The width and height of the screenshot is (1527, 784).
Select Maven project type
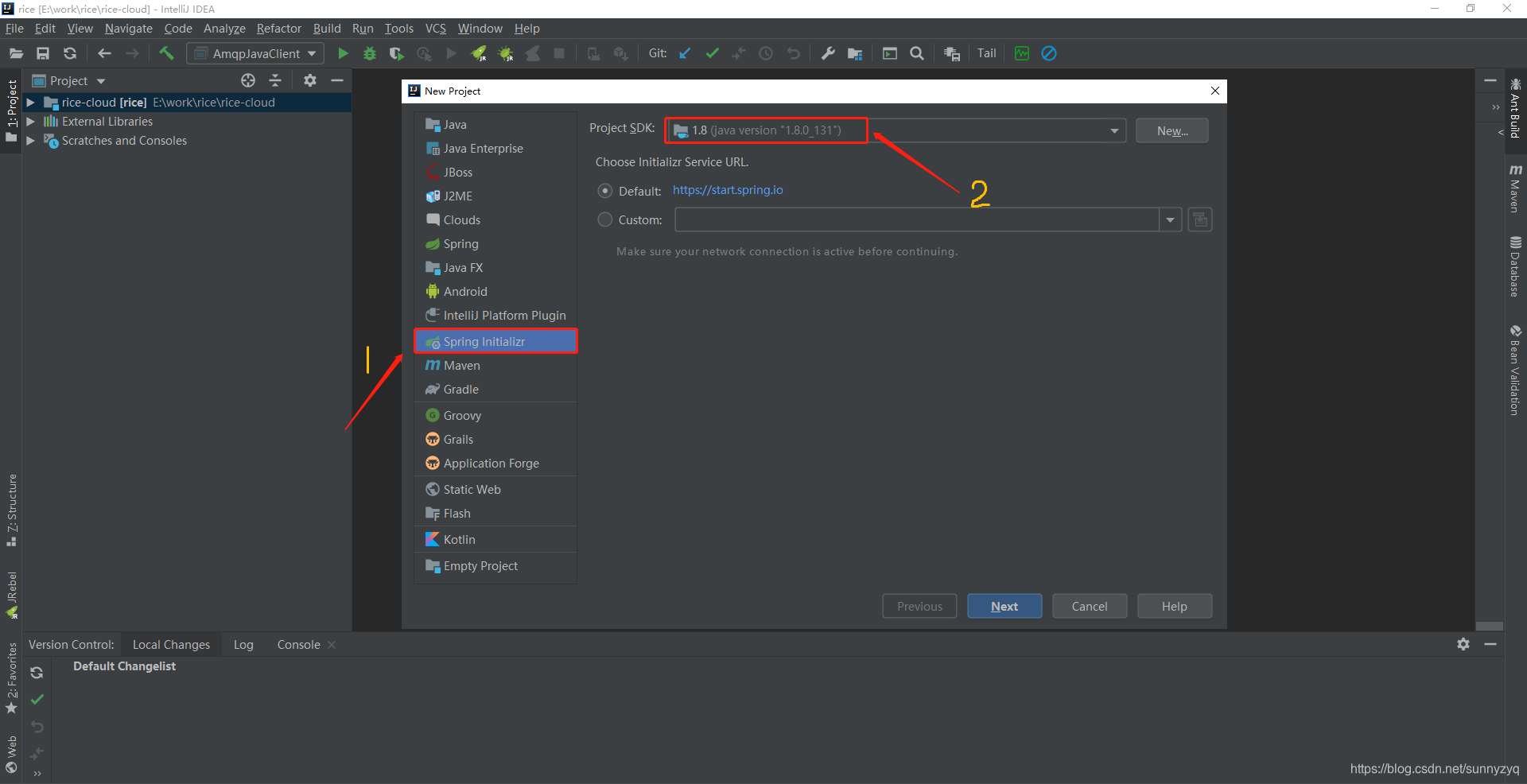click(495, 366)
